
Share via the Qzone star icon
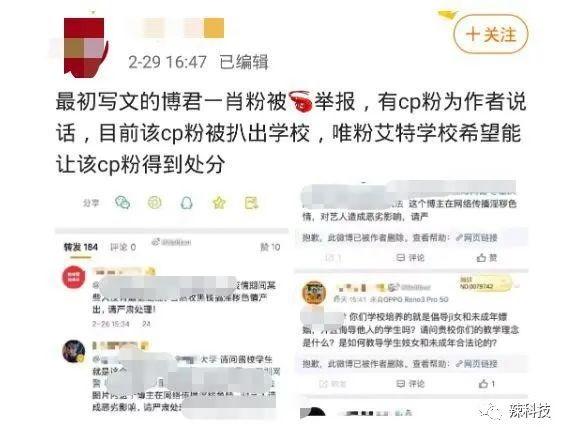pos(219,203)
